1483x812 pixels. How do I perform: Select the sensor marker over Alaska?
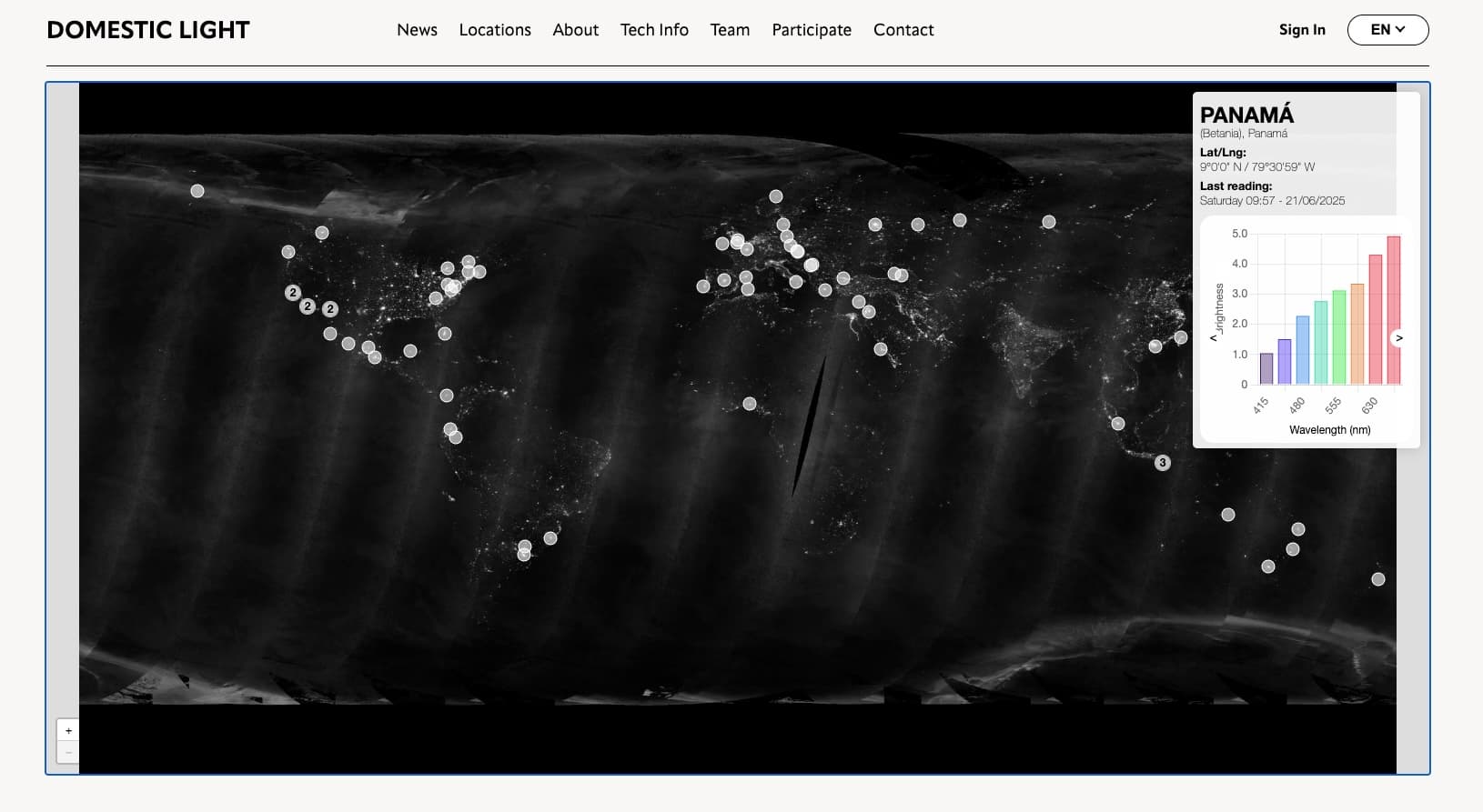click(197, 191)
